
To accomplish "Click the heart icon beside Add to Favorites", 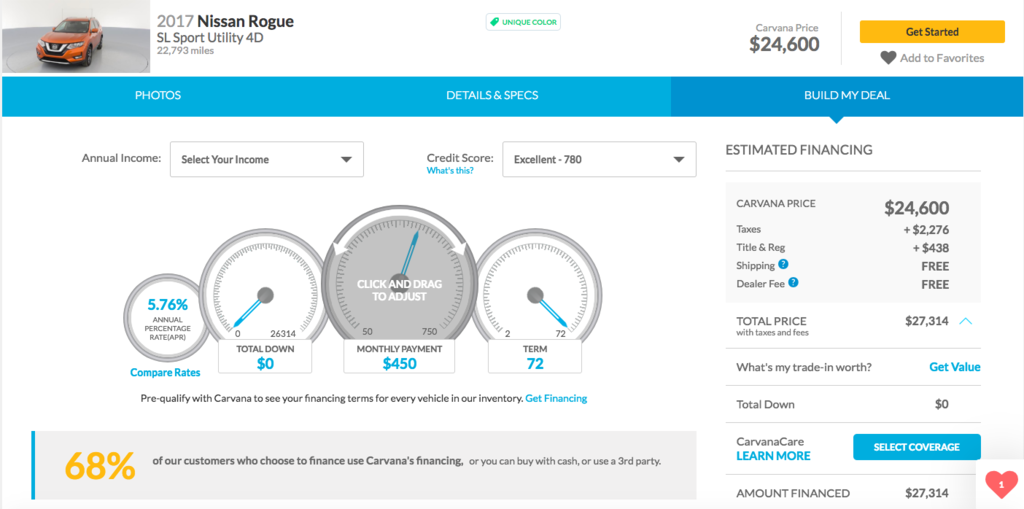I will click(x=888, y=58).
